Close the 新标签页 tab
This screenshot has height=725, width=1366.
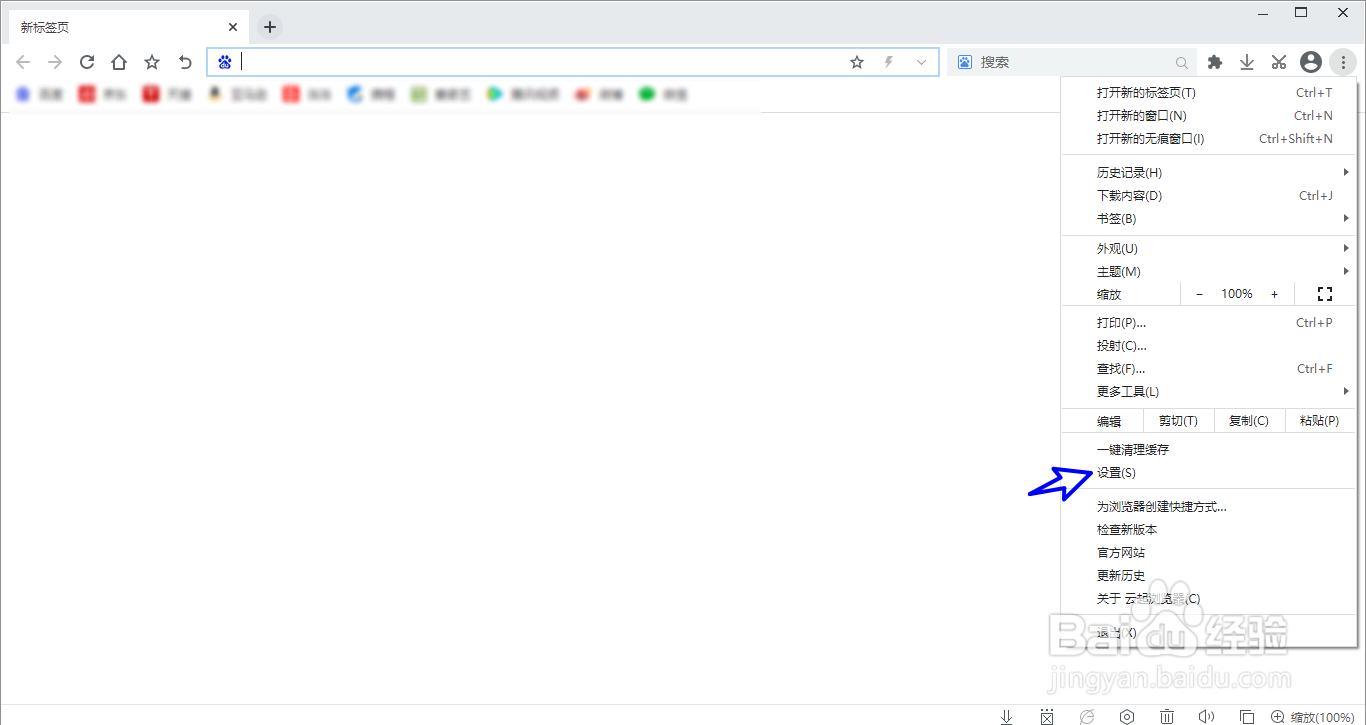coord(233,27)
